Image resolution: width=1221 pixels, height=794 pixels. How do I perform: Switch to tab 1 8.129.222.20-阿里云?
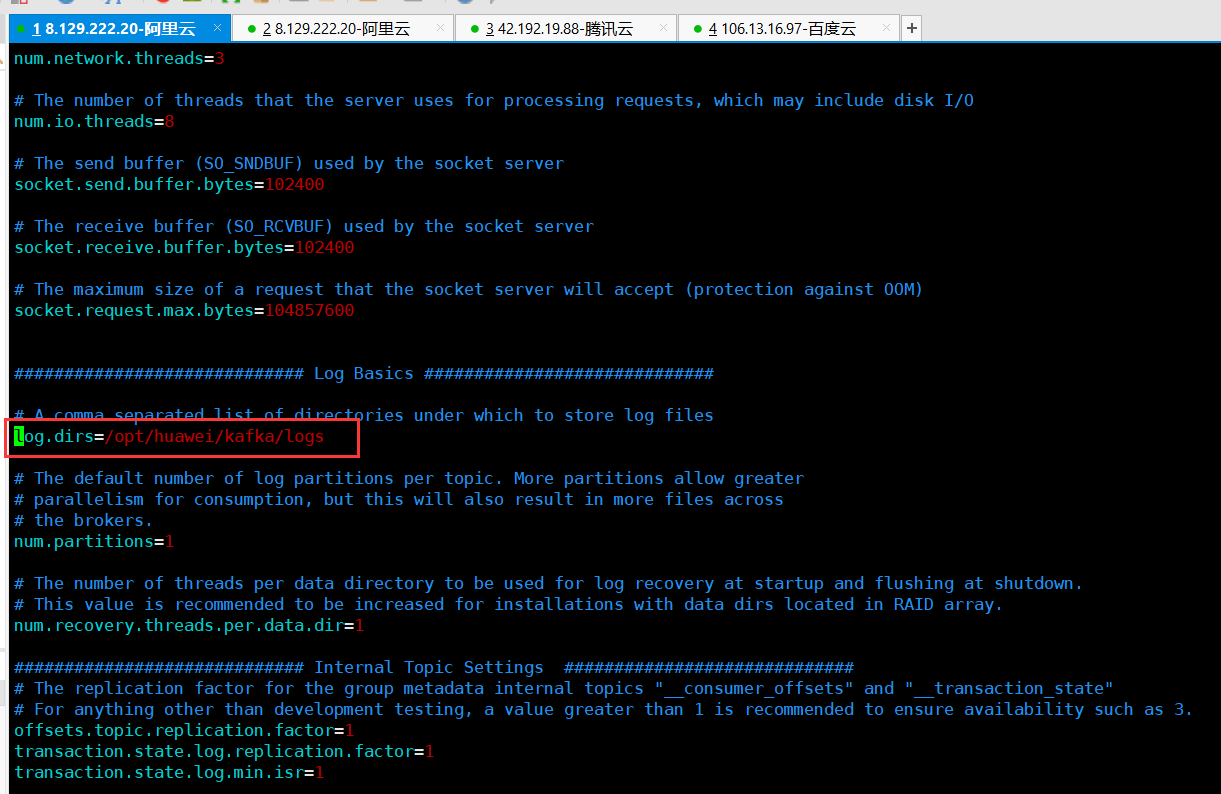point(122,29)
